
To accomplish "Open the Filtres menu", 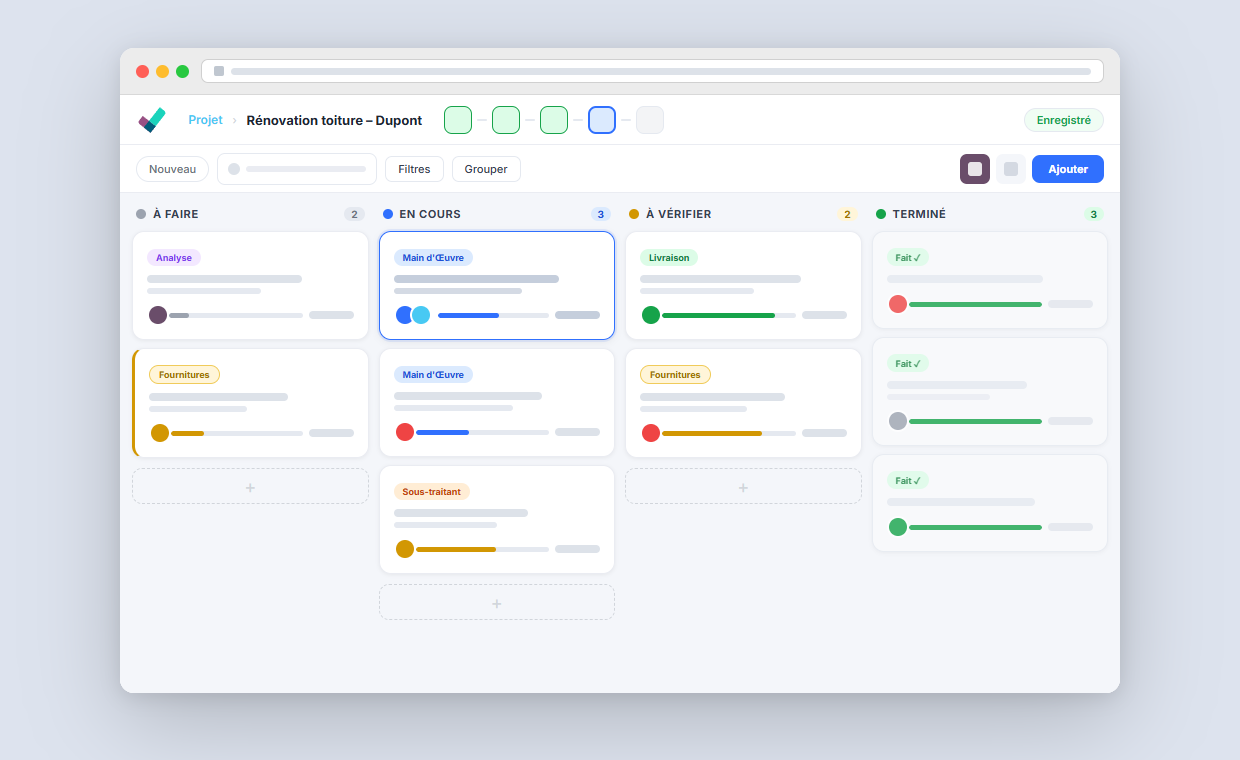I will 414,169.
